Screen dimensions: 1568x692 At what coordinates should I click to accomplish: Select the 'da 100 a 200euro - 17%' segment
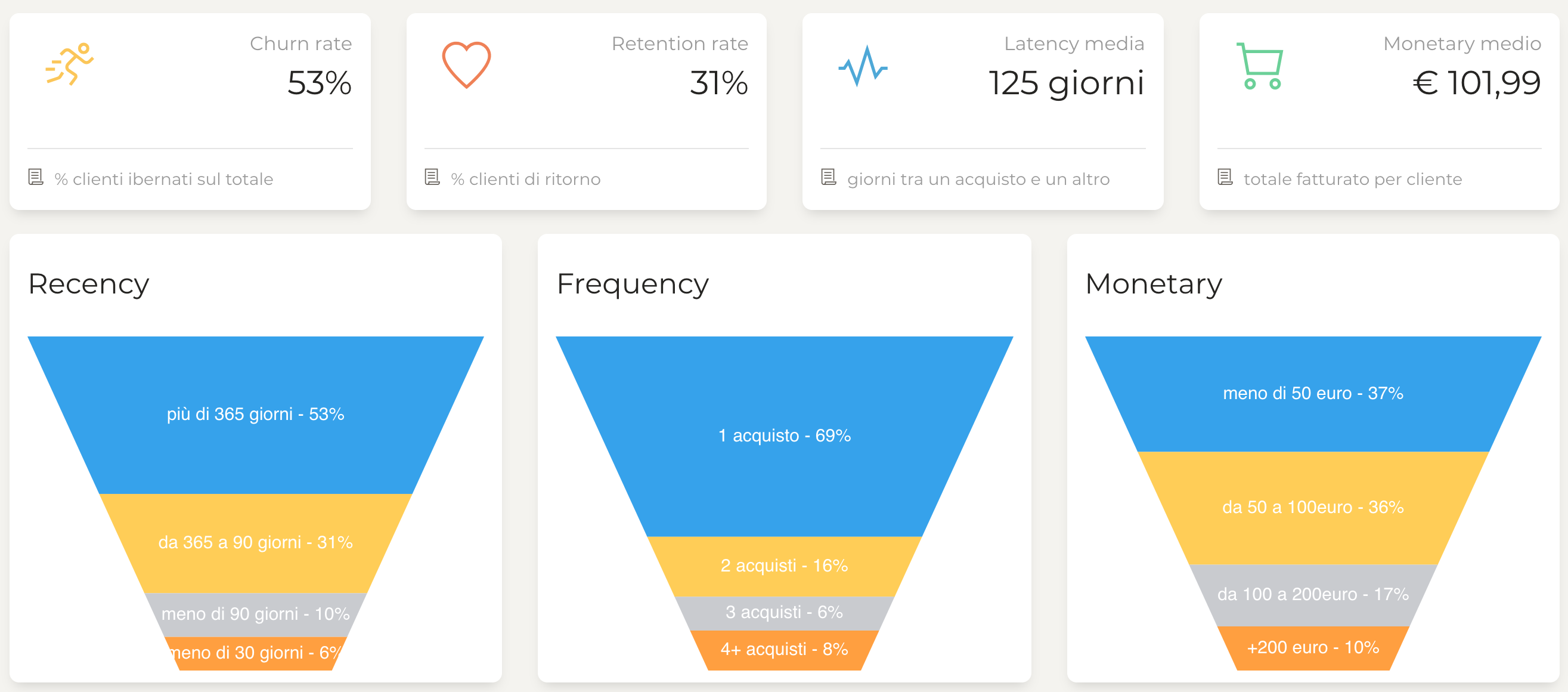(1313, 595)
